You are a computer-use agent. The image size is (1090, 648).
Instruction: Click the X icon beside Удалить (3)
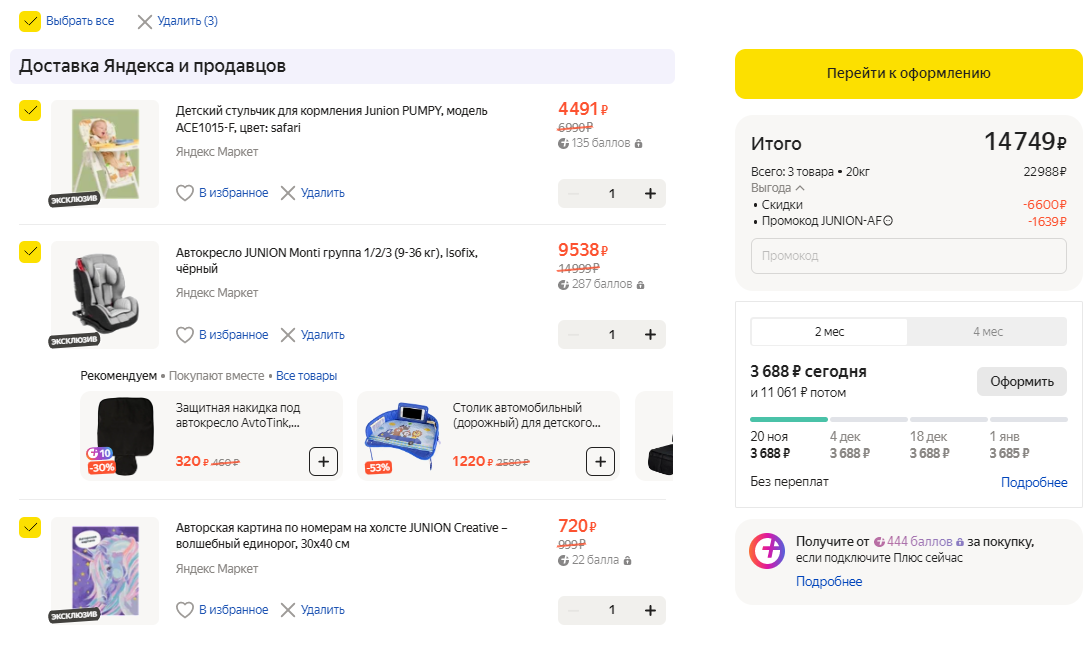click(145, 21)
